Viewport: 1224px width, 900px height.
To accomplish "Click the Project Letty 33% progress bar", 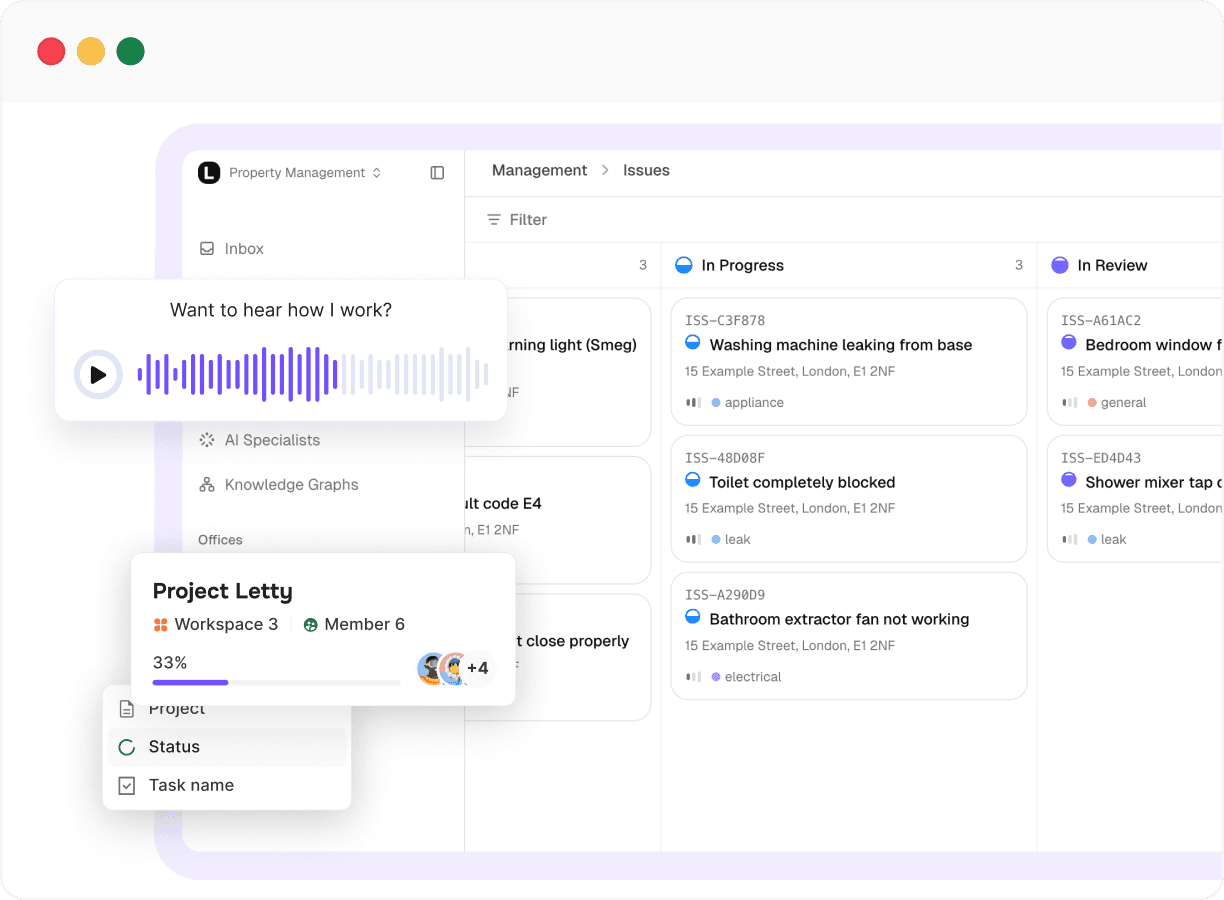I will pyautogui.click(x=276, y=683).
